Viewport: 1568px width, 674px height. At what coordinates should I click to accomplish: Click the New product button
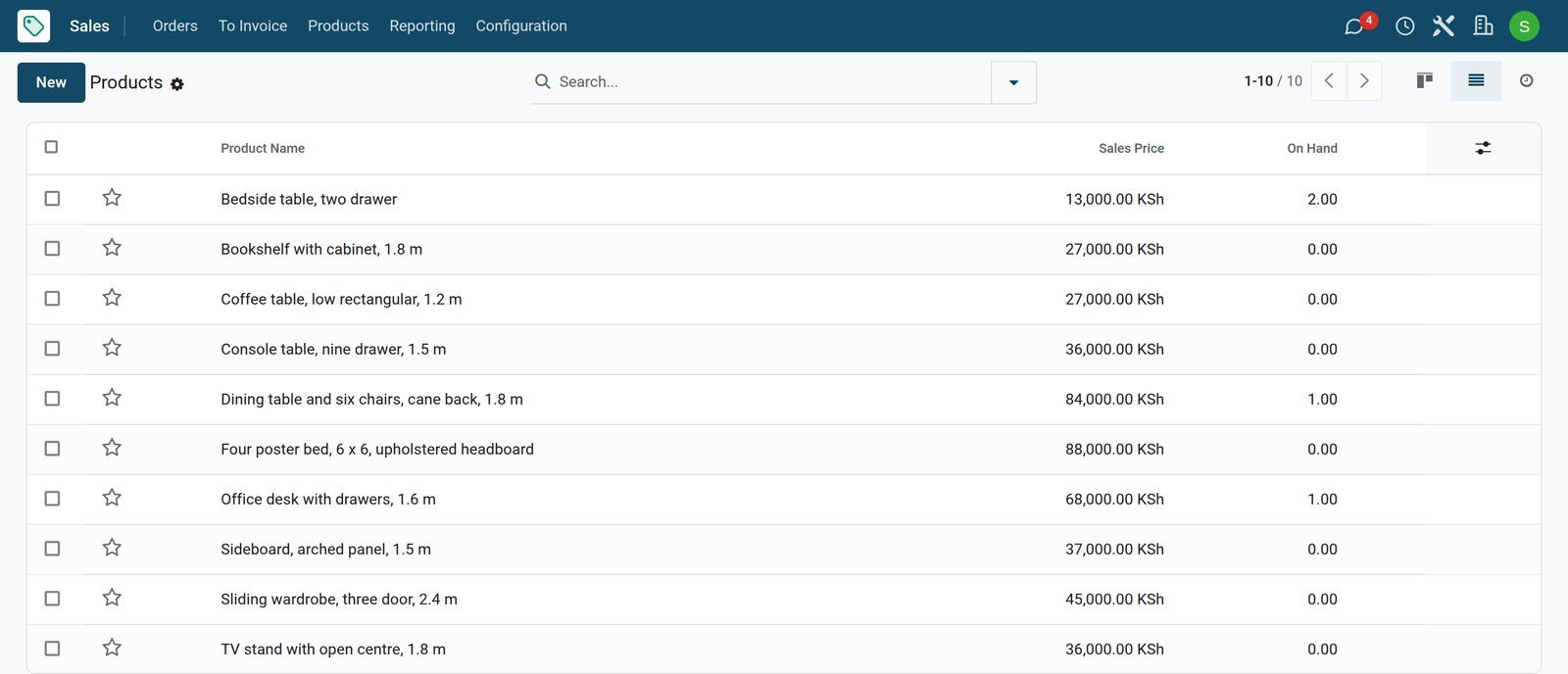point(51,82)
